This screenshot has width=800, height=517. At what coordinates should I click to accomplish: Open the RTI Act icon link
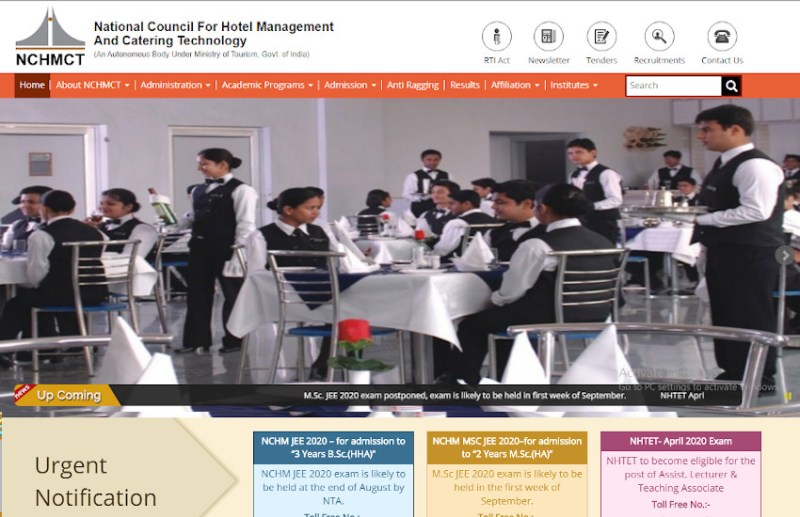[x=496, y=36]
